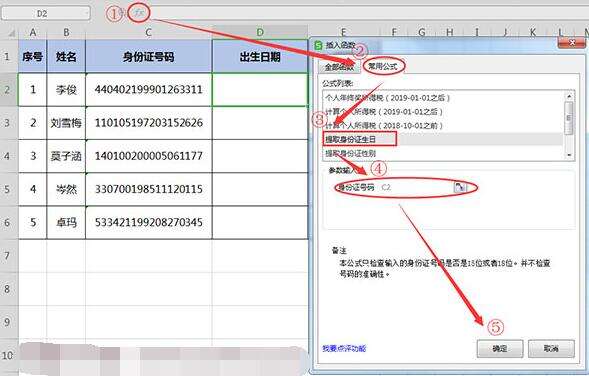Click the select-all corner triangle

(11, 33)
